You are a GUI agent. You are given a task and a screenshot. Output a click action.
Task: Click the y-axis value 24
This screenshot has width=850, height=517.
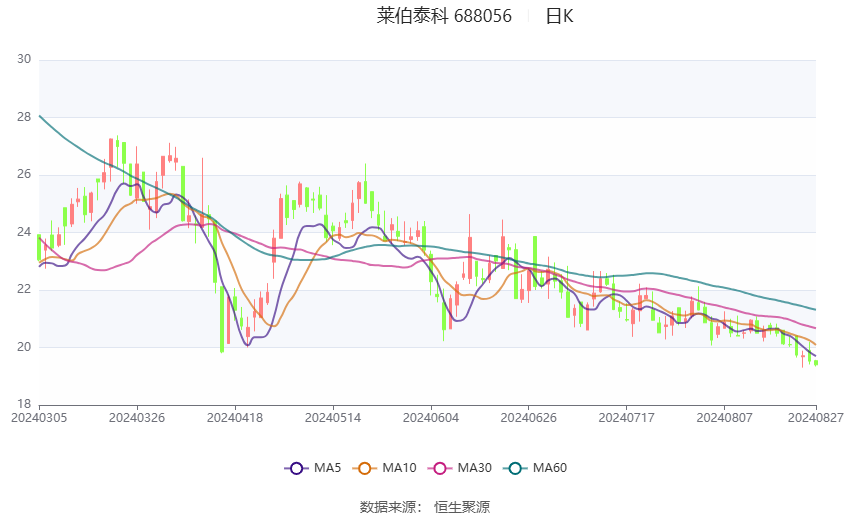(x=24, y=231)
